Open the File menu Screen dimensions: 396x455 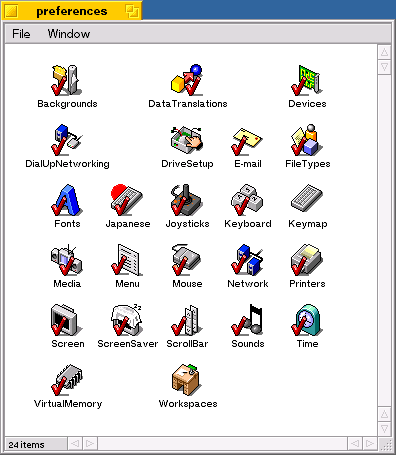point(21,34)
